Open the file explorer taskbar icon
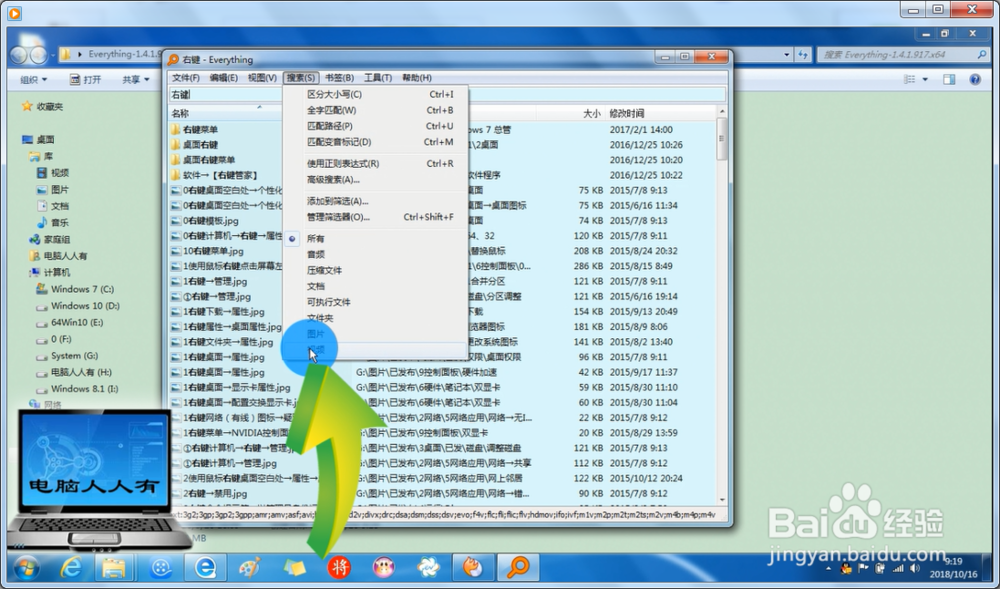1000x589 pixels. coord(114,567)
